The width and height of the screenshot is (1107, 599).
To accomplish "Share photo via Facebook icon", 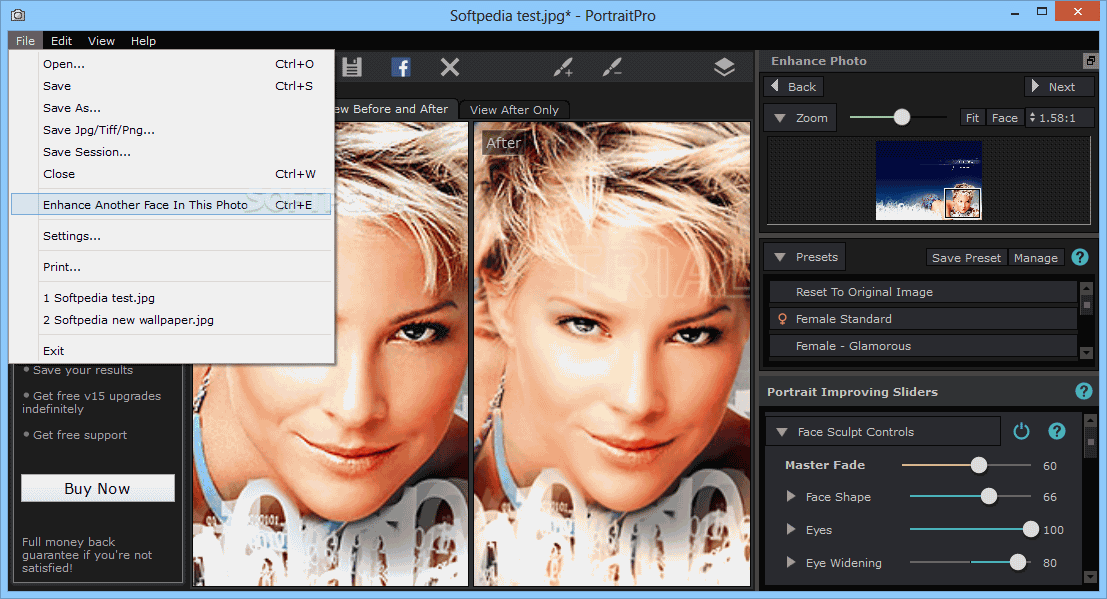I will point(401,67).
